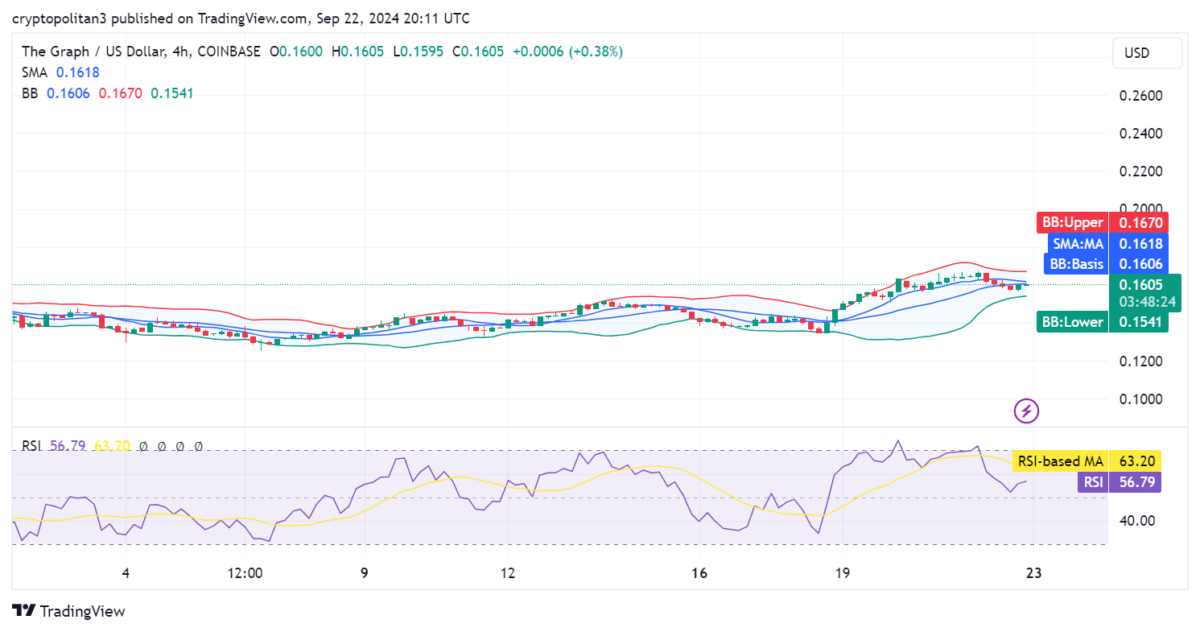The image size is (1200, 632).
Task: Select the BB indicator legend
Action: click(x=107, y=93)
